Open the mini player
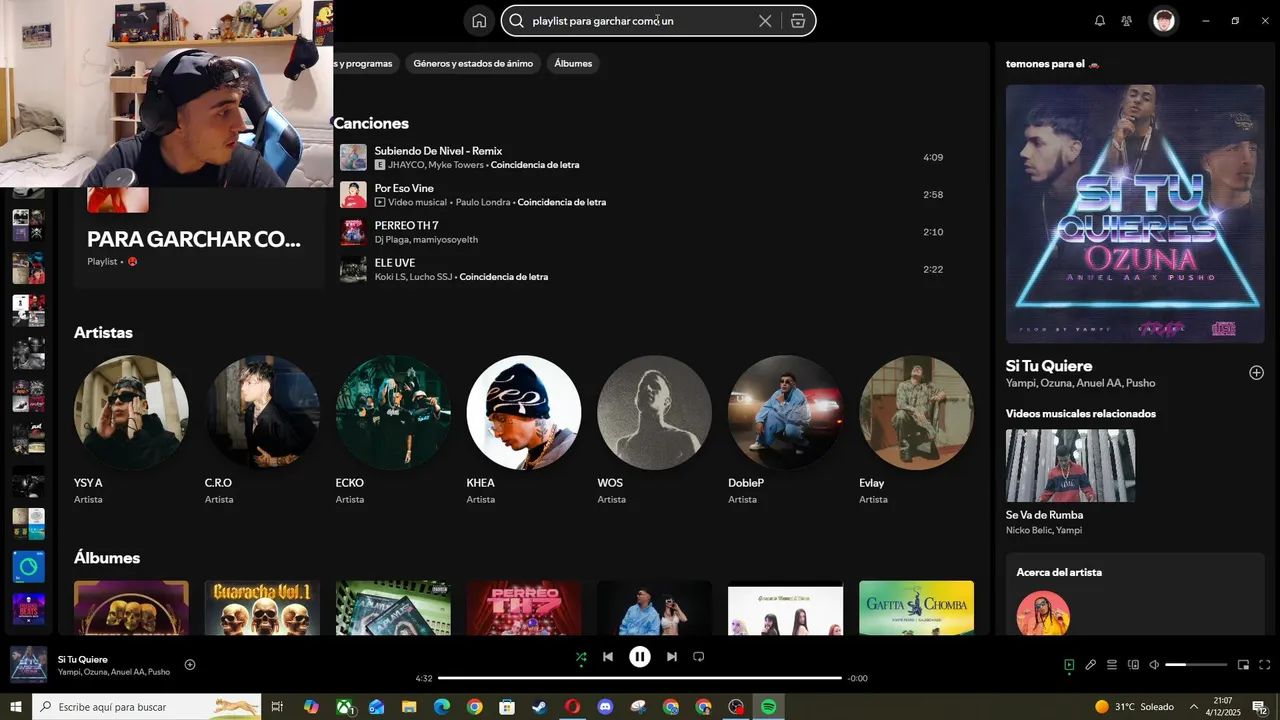 point(1243,665)
